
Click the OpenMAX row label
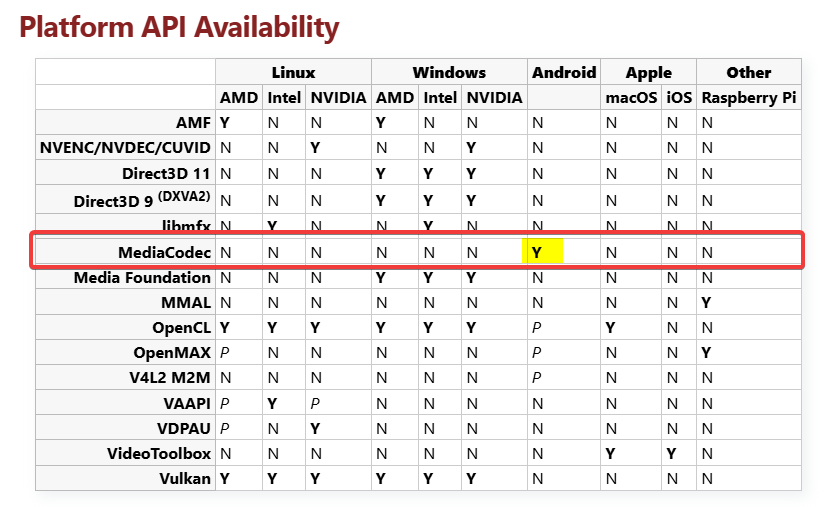coord(172,352)
